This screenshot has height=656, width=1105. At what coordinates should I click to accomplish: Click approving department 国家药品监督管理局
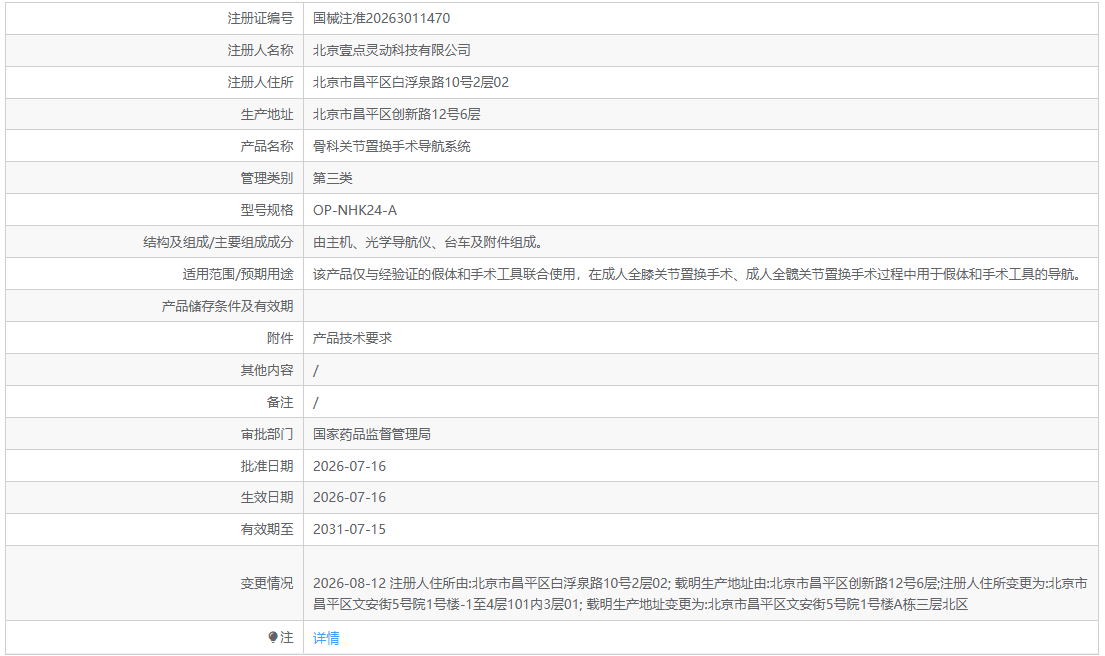coord(372,434)
